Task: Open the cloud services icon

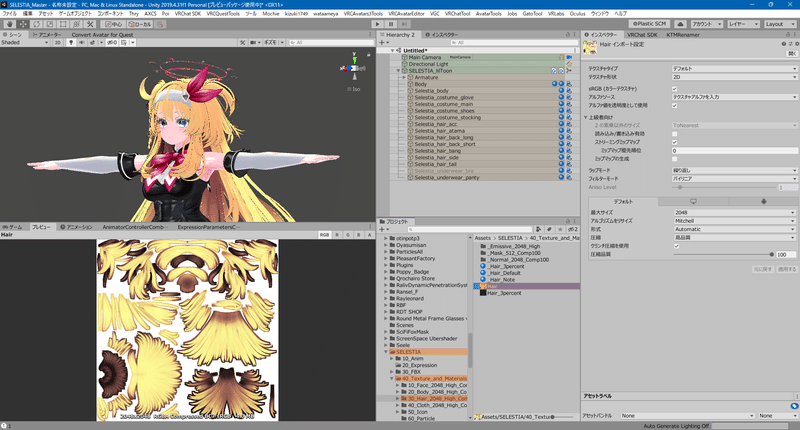Action: click(680, 24)
